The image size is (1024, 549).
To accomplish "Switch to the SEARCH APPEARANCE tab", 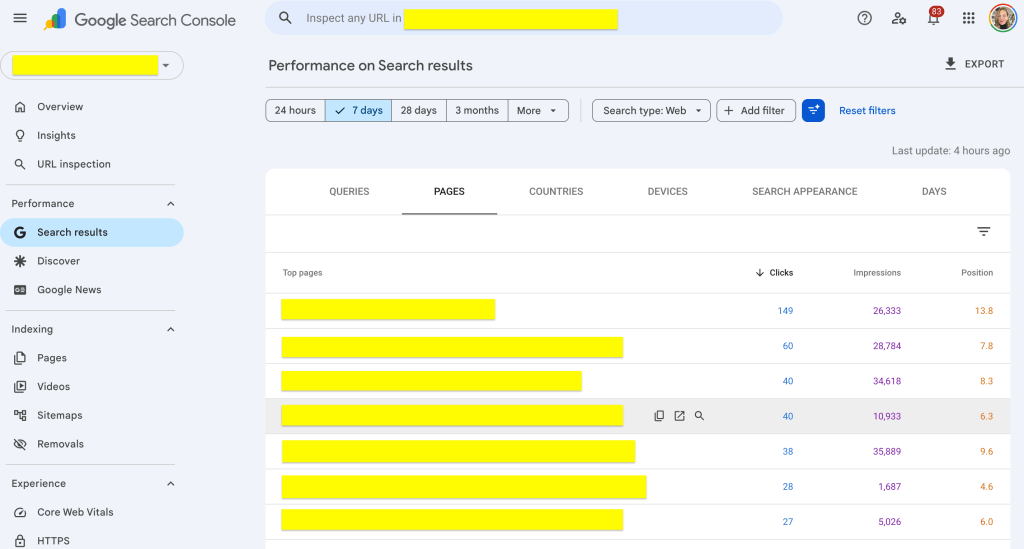I will click(805, 191).
